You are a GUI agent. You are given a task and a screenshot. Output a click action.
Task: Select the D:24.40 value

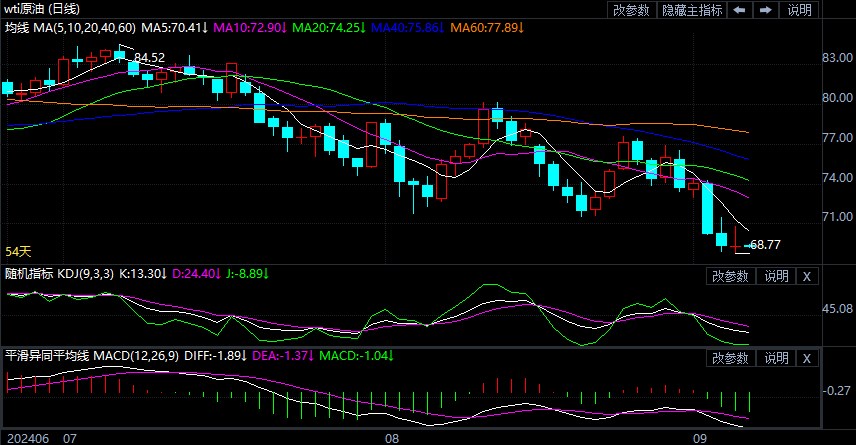197,274
